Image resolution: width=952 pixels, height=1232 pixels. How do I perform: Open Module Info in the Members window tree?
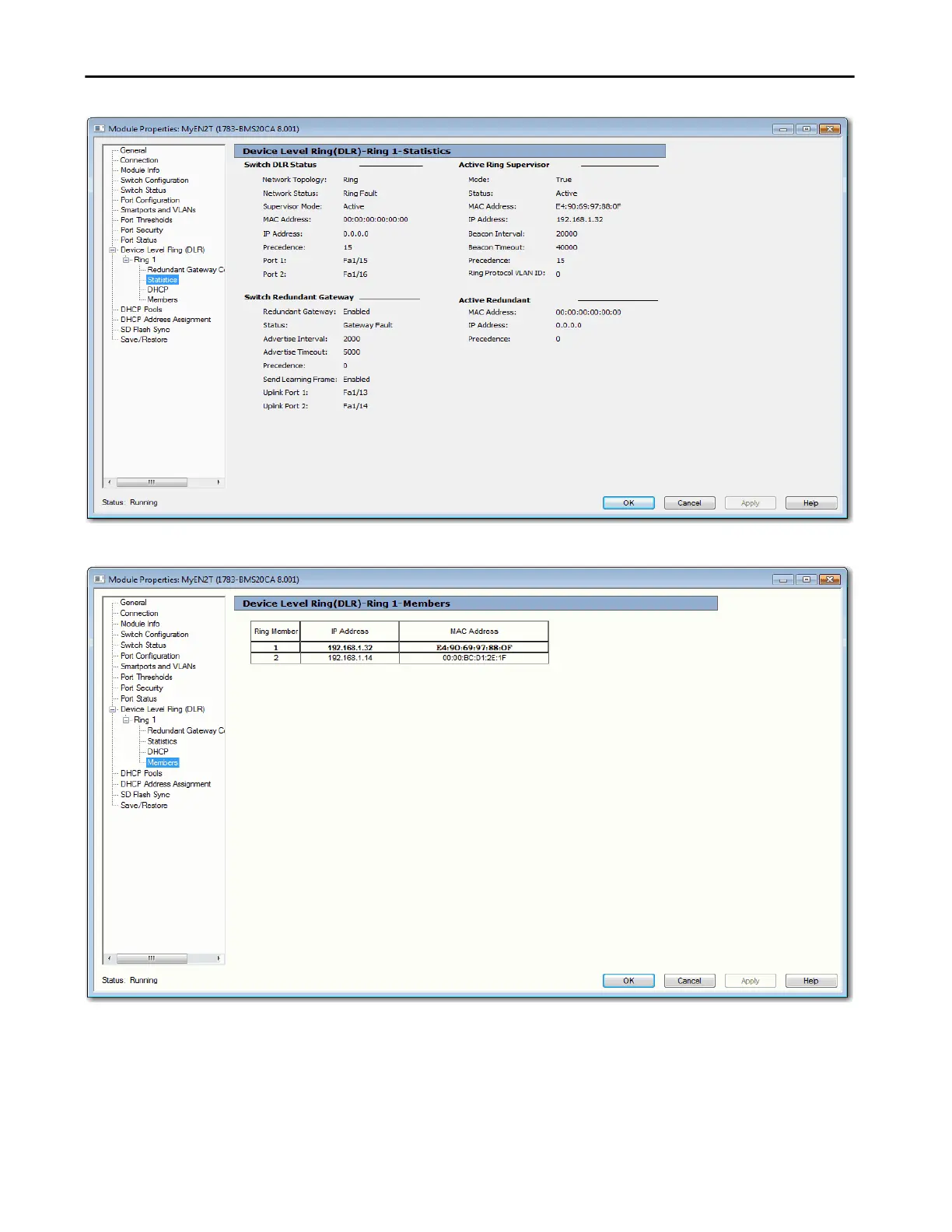tap(140, 624)
